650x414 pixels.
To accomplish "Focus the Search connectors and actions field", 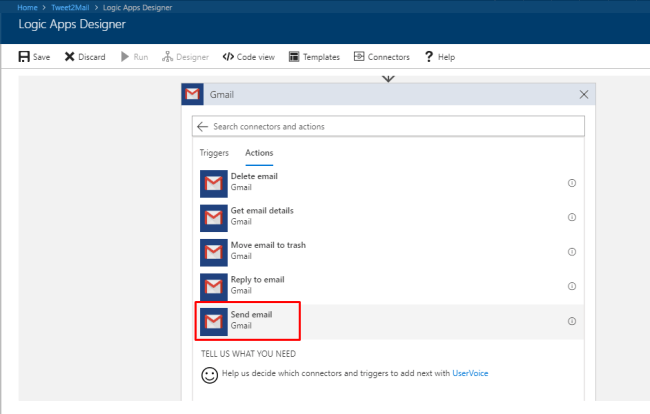I will (388, 126).
